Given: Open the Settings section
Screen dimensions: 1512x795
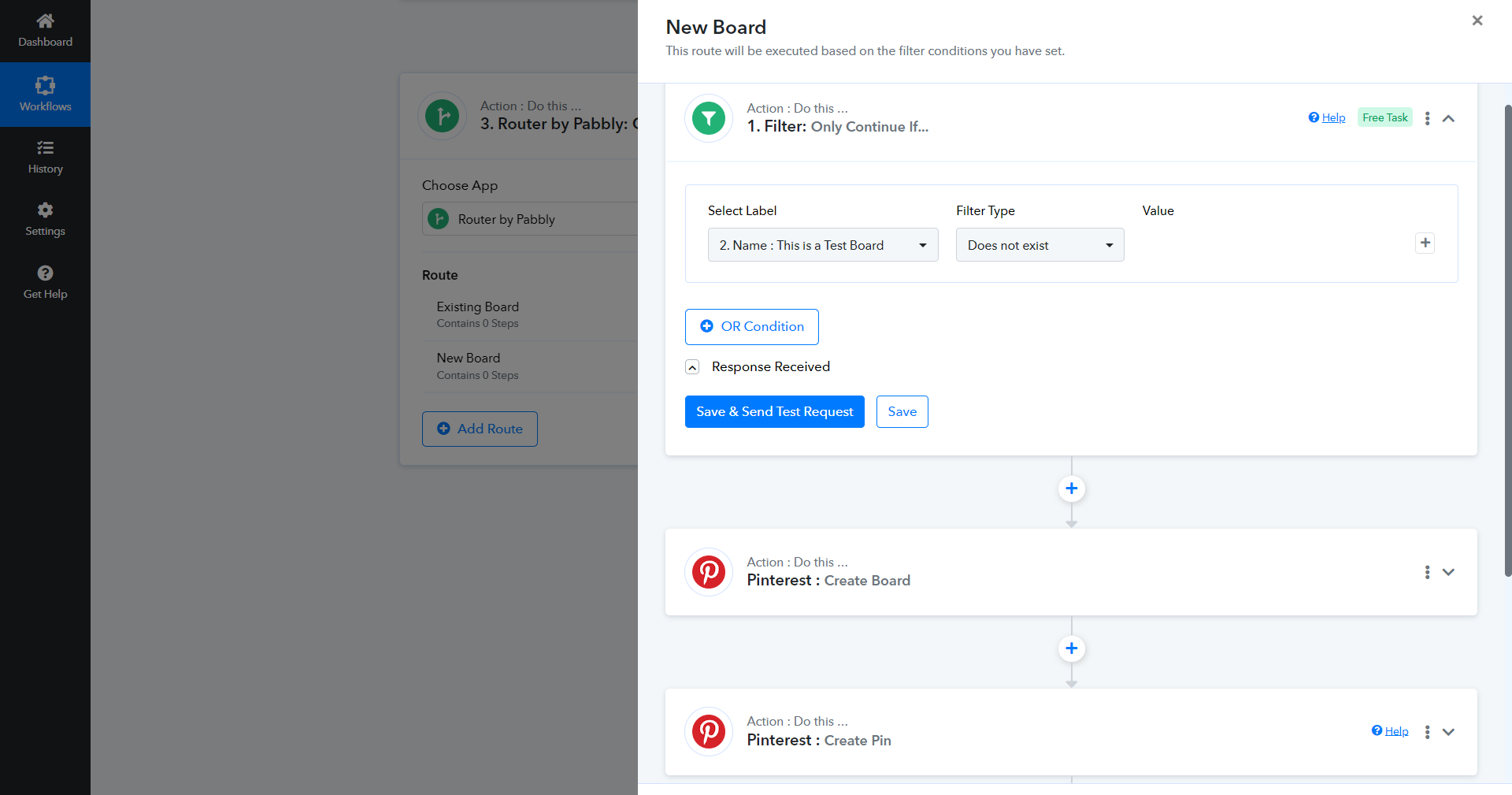Looking at the screenshot, I should tap(45, 220).
